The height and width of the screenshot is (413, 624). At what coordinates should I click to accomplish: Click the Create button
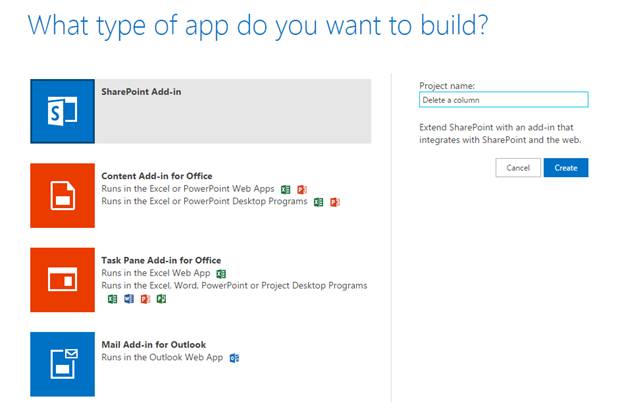(566, 168)
